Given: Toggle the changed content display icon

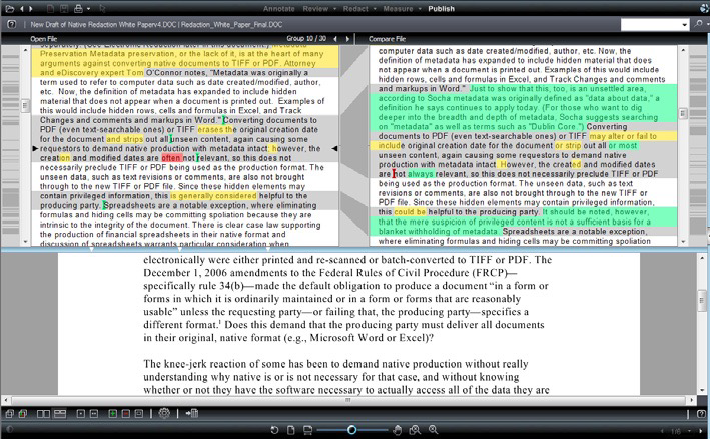Looking at the screenshot, I should 139,413.
